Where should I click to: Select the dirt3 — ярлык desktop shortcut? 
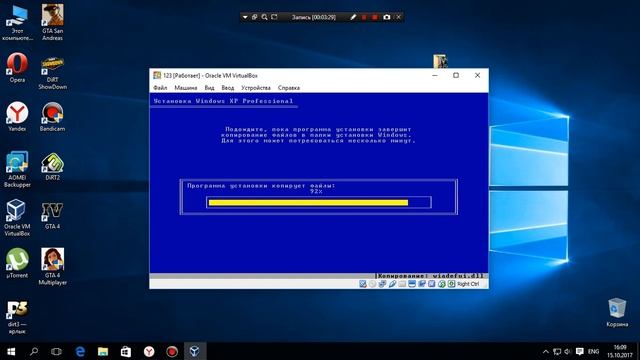pos(17,318)
